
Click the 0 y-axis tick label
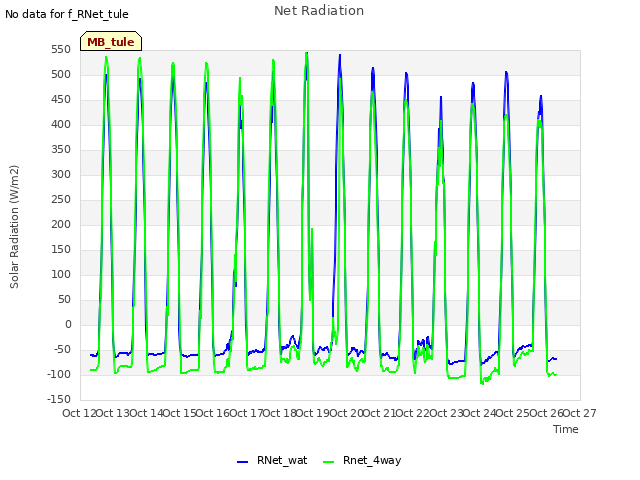coord(68,324)
